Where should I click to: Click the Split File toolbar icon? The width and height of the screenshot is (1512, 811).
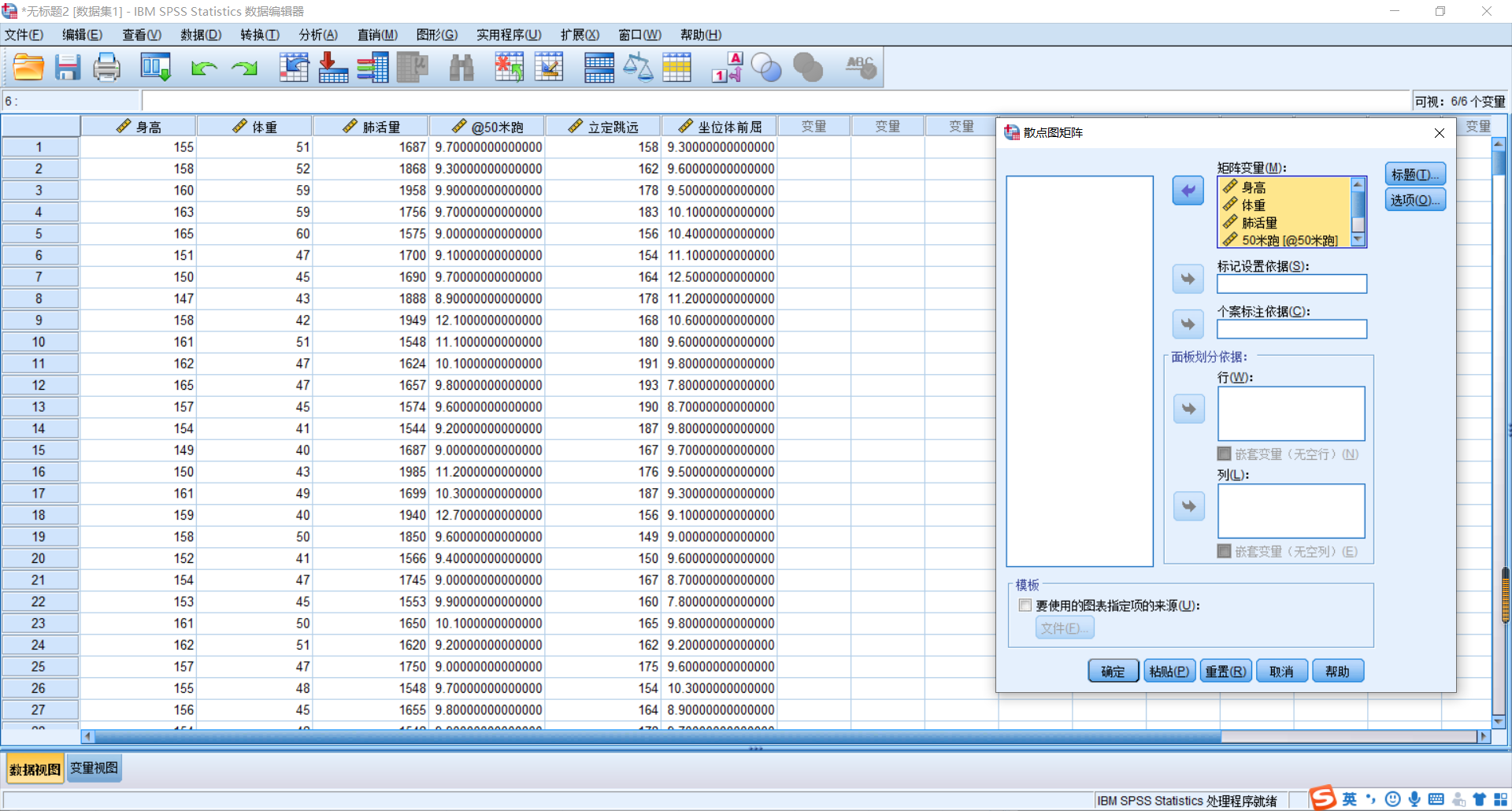tap(598, 68)
